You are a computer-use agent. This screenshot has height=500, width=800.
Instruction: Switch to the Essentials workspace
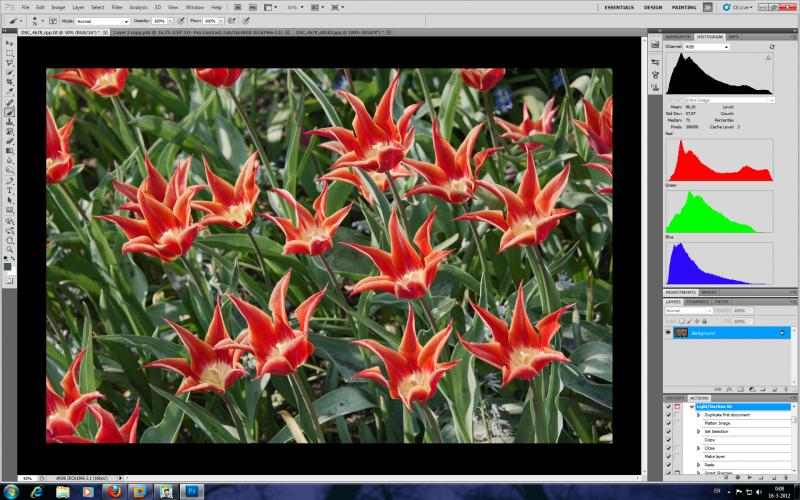(619, 7)
